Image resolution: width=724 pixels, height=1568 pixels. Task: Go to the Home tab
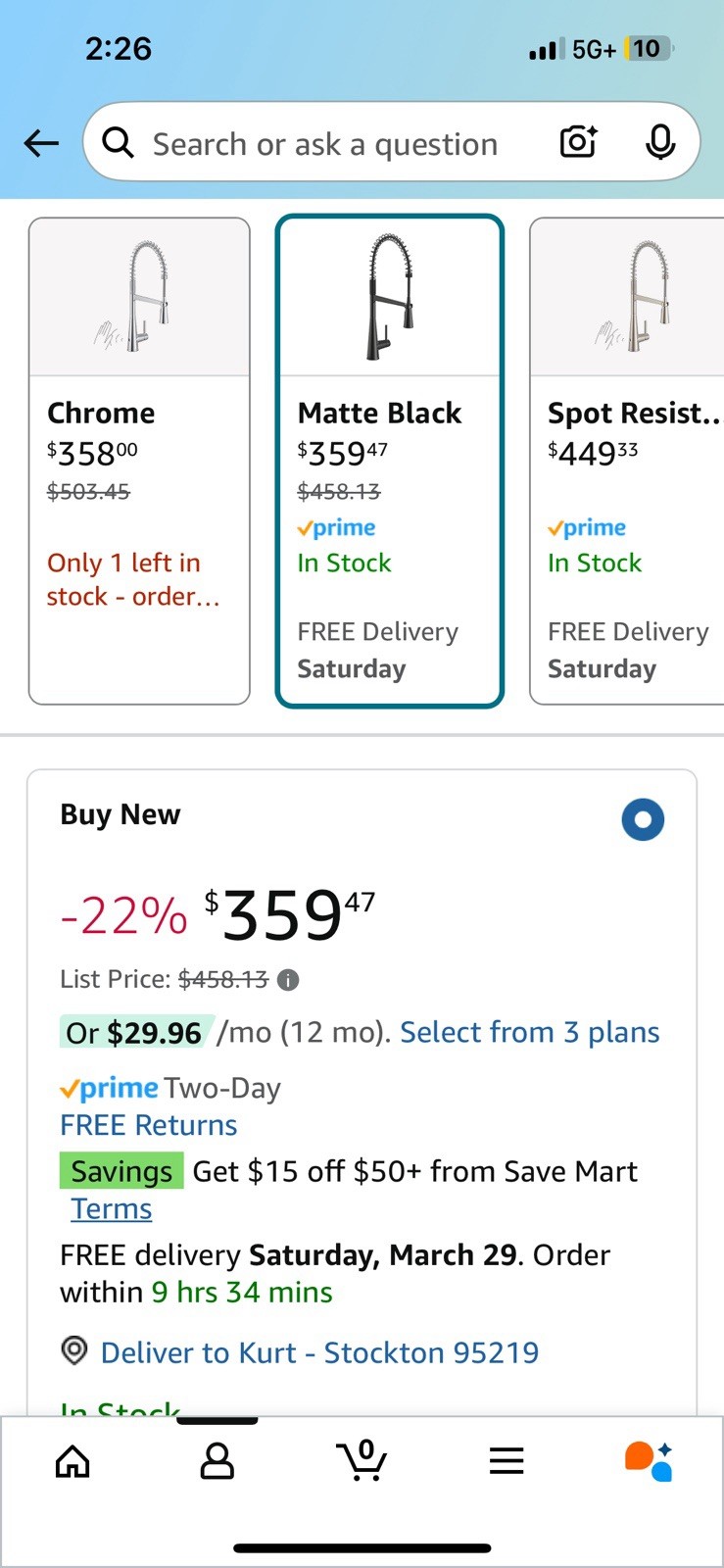tap(72, 1461)
